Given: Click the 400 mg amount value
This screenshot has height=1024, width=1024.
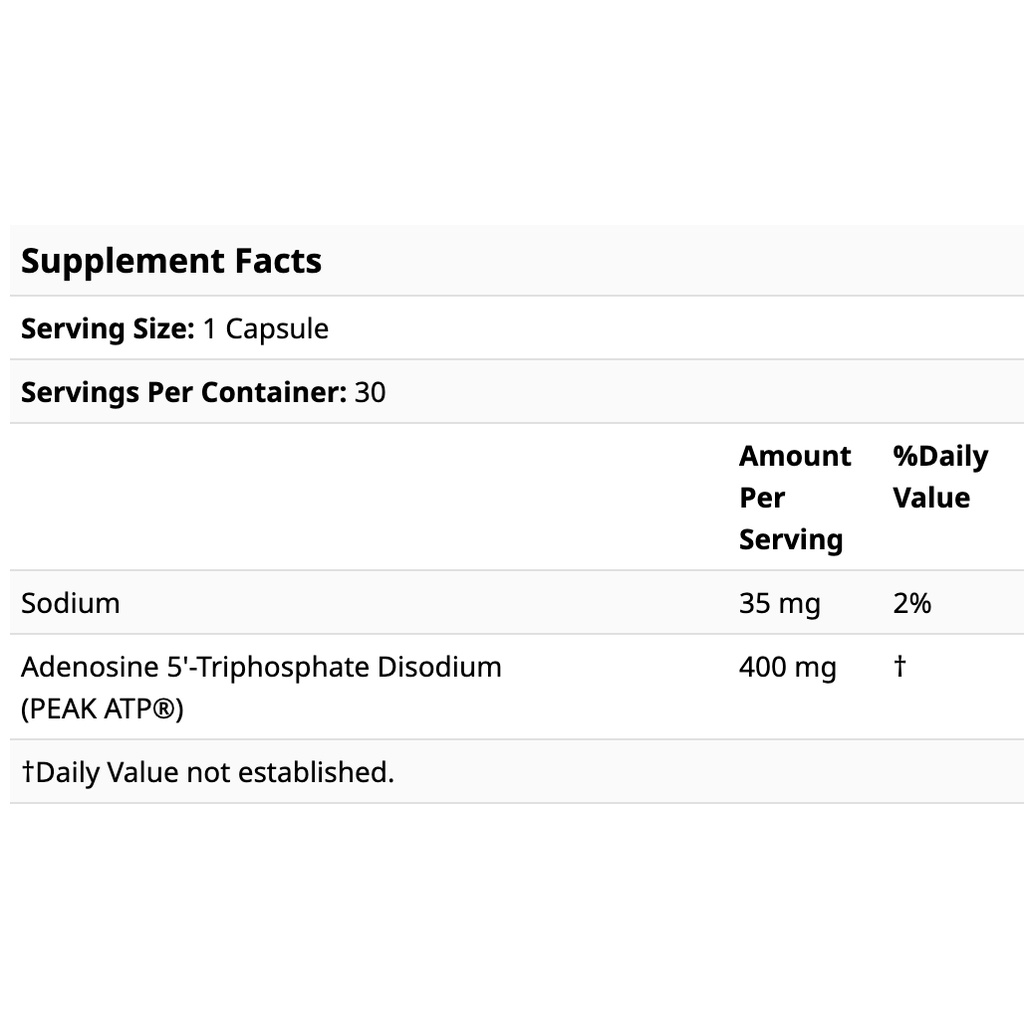Looking at the screenshot, I should click(x=787, y=667).
